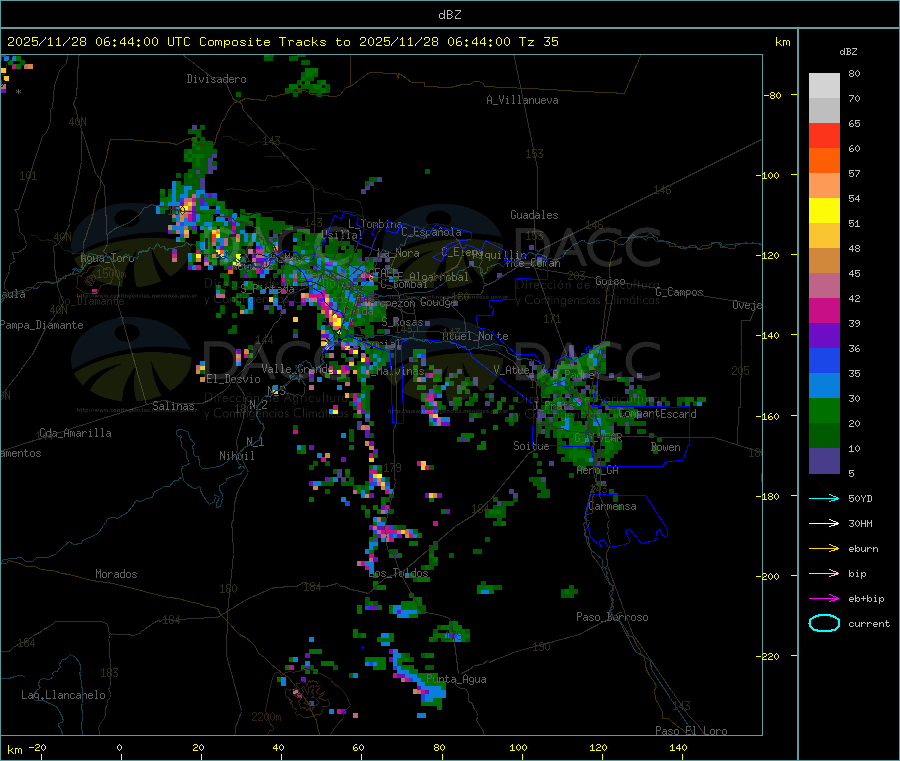Select the magenta 39 dBZ color swatch
The image size is (900, 761).
tap(824, 310)
